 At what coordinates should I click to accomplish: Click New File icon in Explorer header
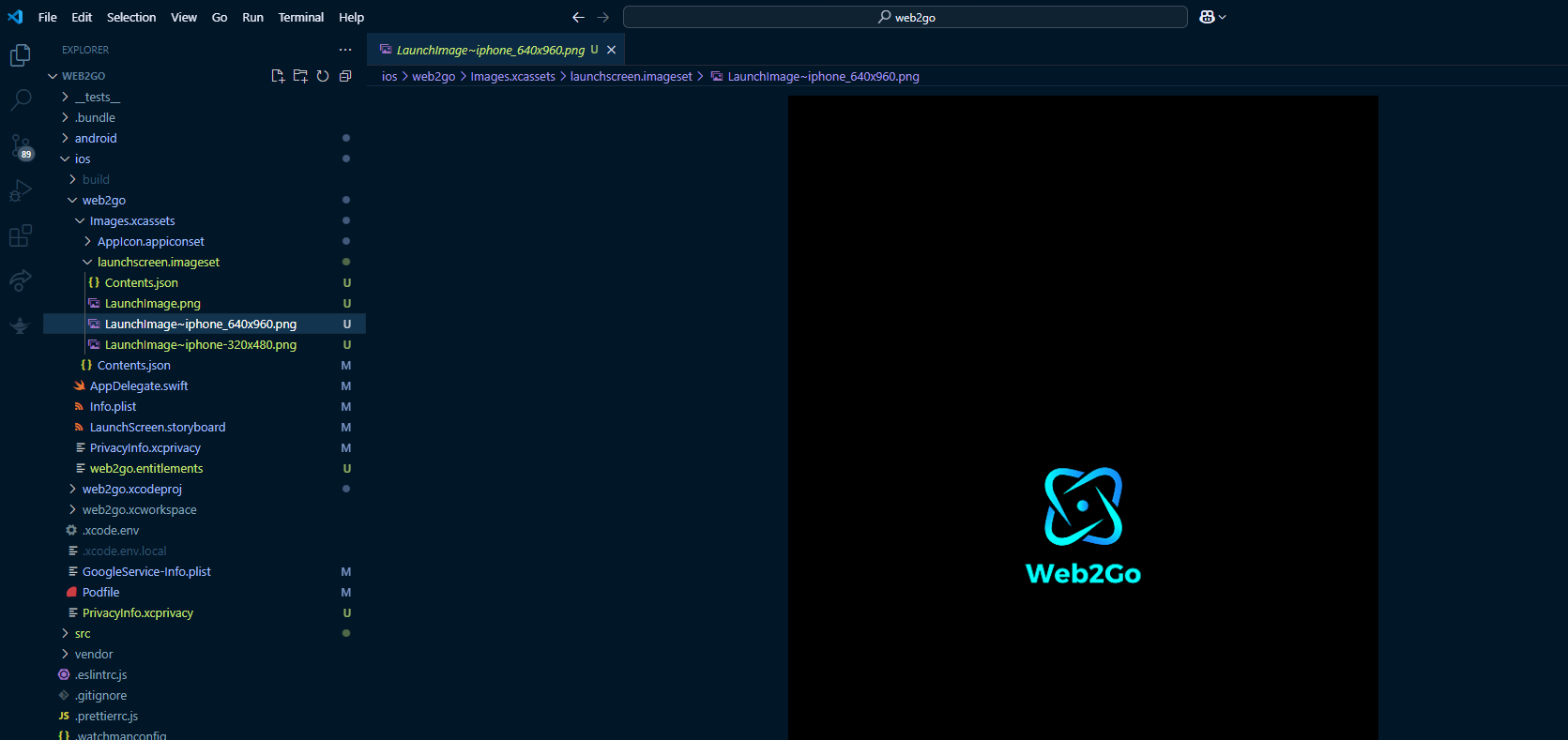click(x=278, y=76)
